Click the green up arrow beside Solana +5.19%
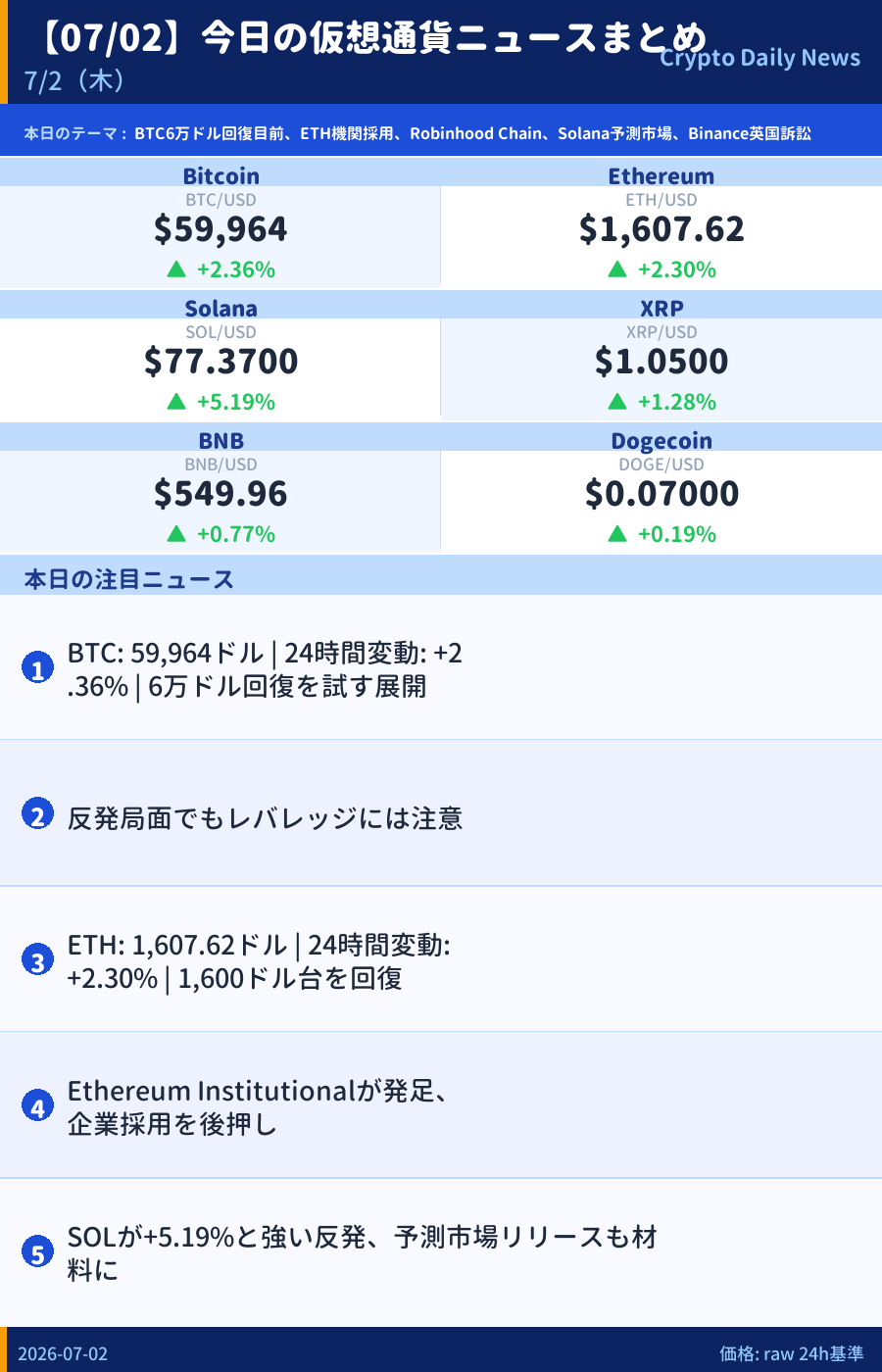Viewport: 882px width, 1372px height. pos(176,402)
